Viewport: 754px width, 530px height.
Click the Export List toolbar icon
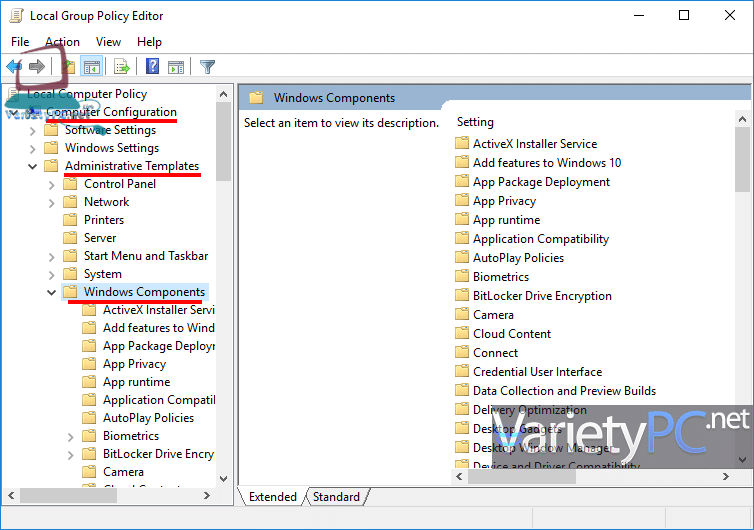coord(122,67)
